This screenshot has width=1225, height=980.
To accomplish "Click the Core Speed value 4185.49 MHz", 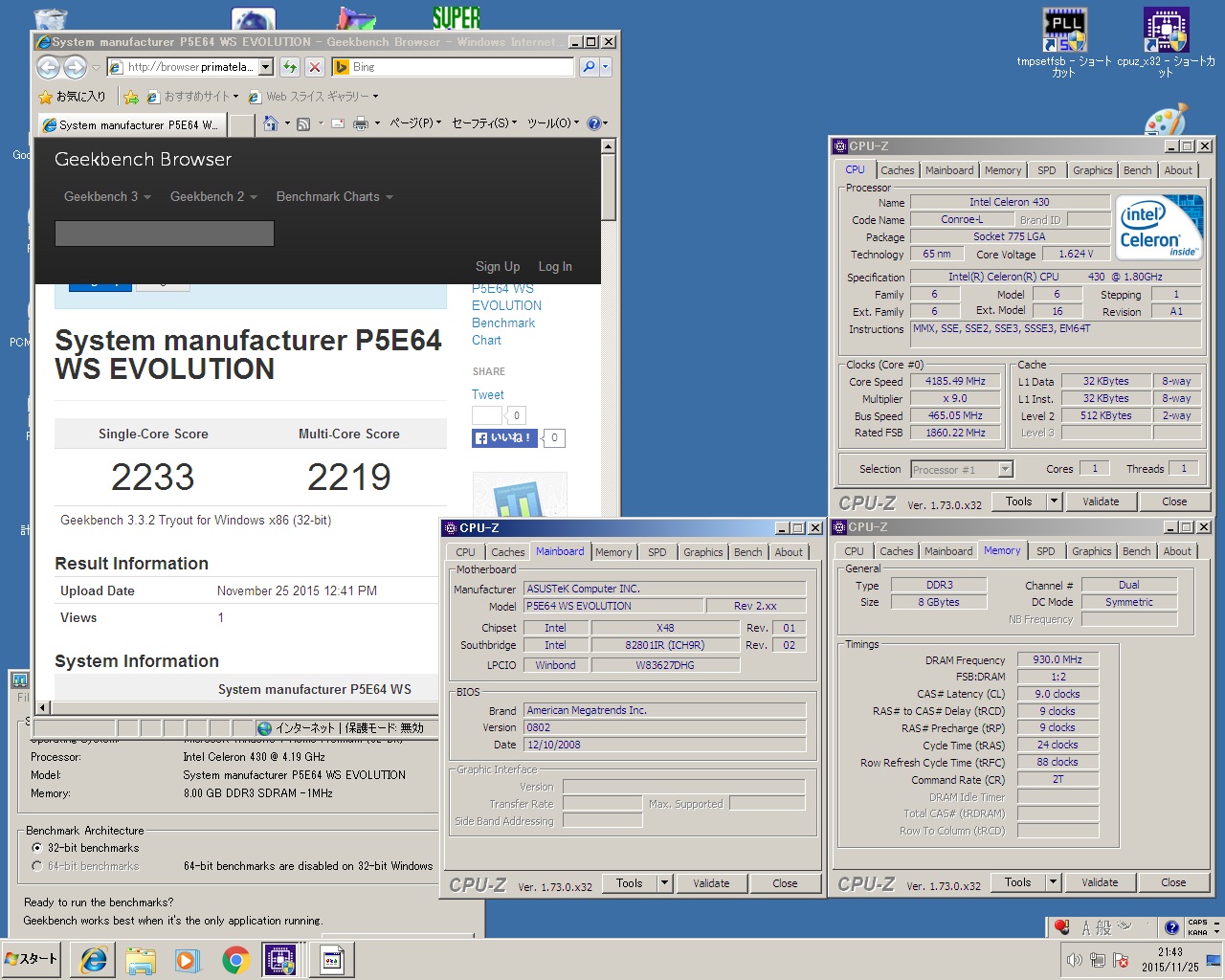I will [x=955, y=381].
